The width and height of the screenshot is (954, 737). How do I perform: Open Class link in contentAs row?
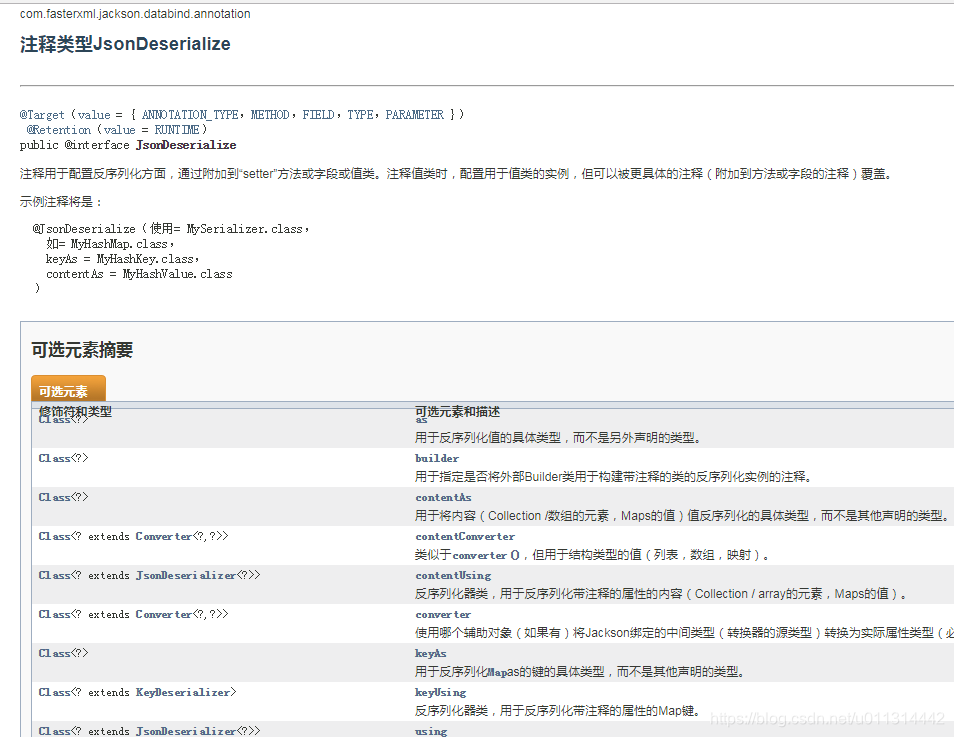[x=54, y=497]
